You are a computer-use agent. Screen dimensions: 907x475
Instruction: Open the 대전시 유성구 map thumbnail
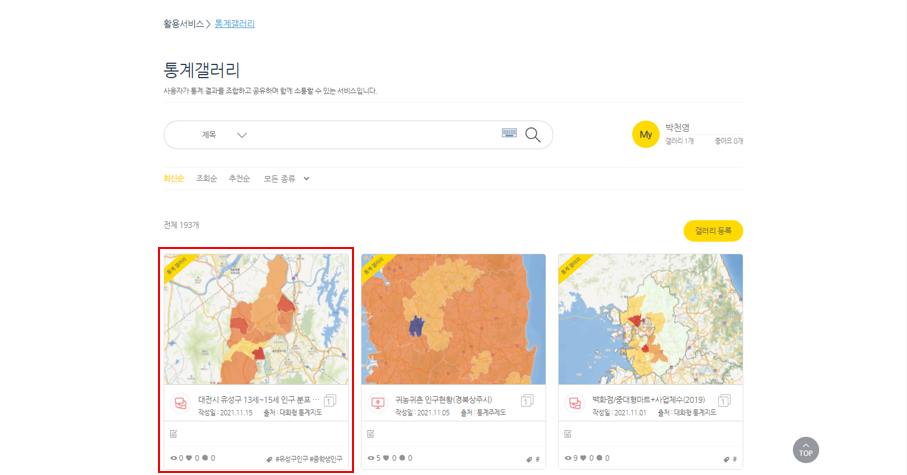(x=256, y=319)
